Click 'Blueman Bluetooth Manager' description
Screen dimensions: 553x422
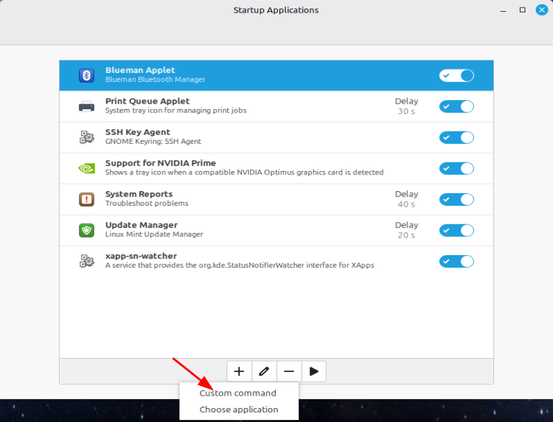click(x=155, y=80)
